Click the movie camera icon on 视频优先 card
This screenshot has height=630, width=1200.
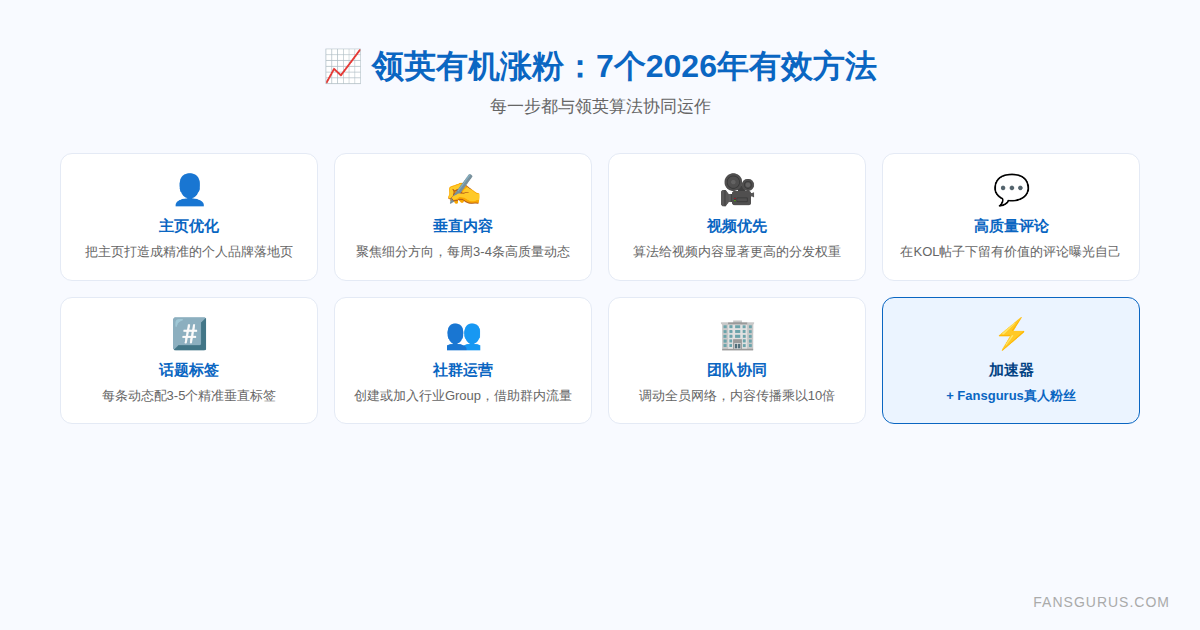click(737, 190)
